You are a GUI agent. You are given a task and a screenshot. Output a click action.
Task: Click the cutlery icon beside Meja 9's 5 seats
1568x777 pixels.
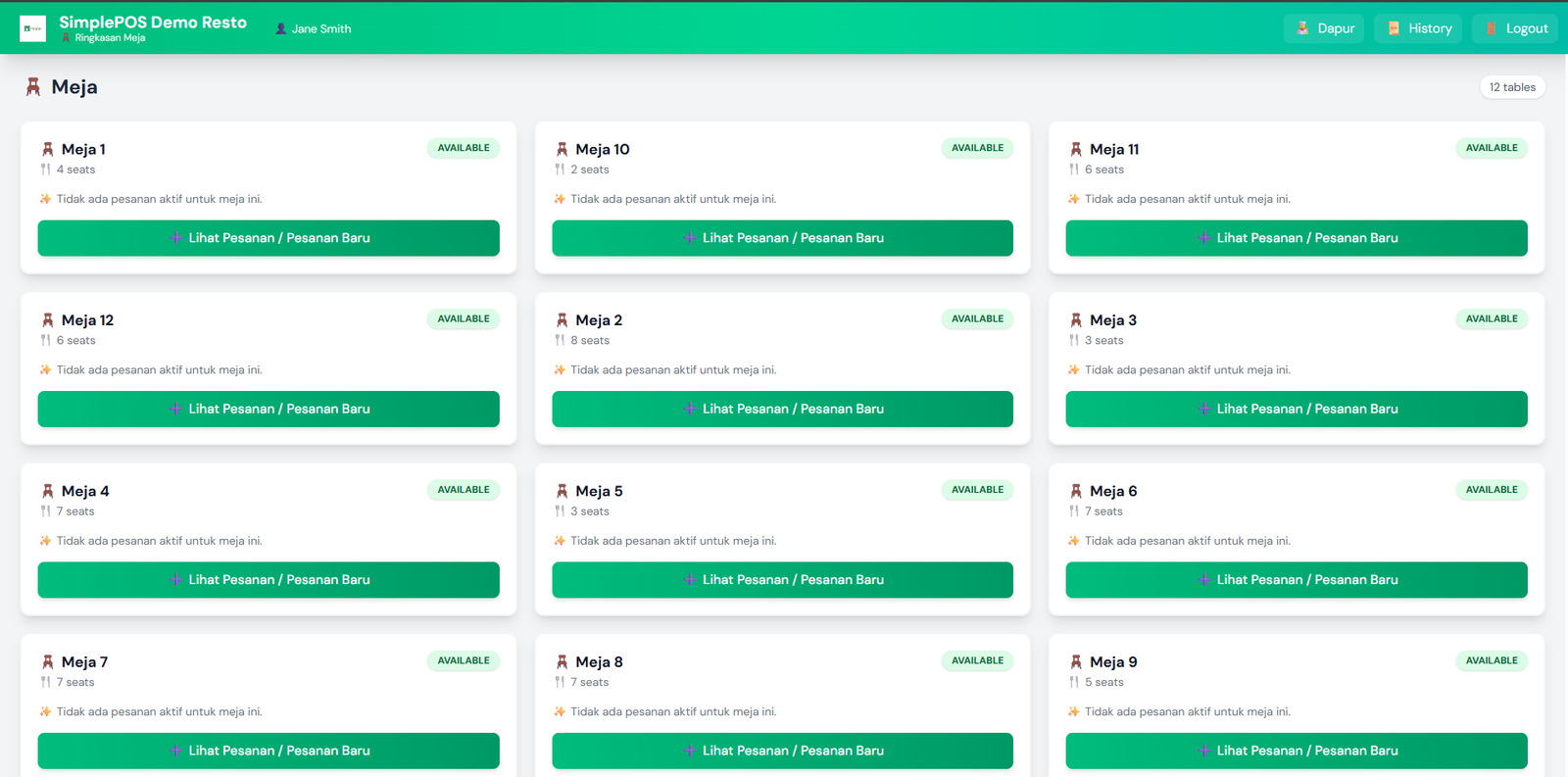(1074, 682)
